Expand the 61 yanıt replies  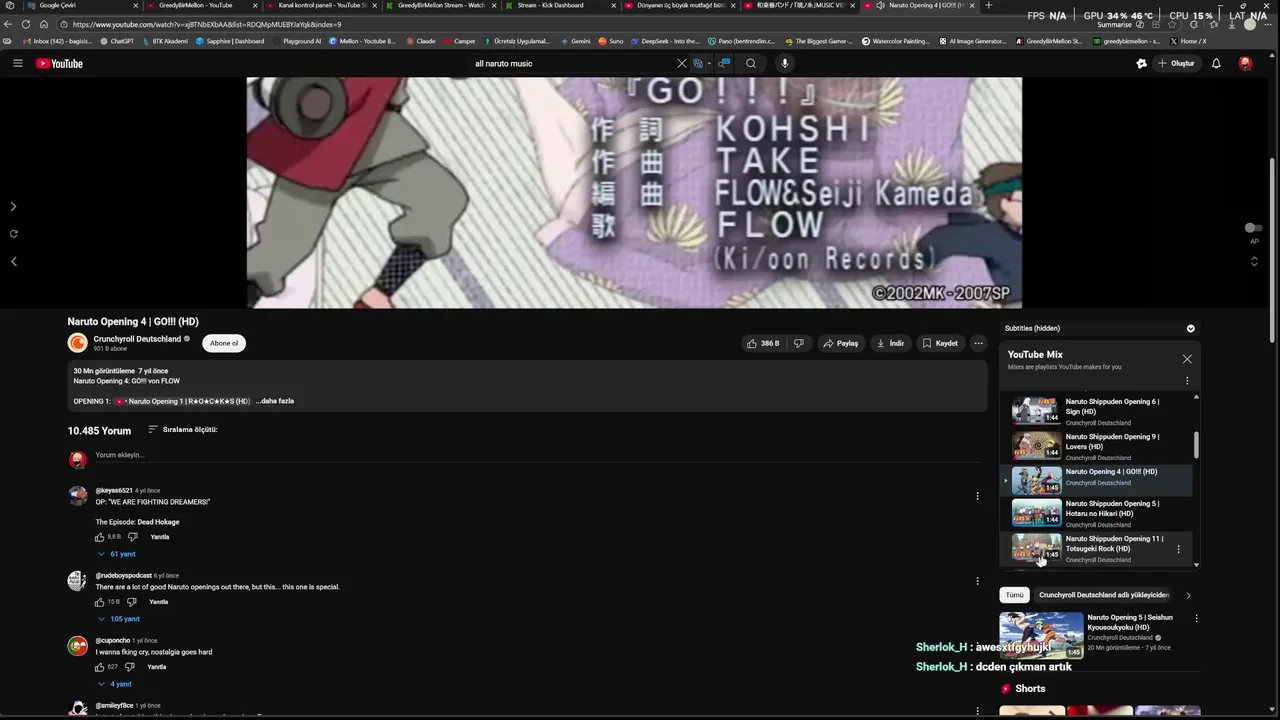pos(117,554)
